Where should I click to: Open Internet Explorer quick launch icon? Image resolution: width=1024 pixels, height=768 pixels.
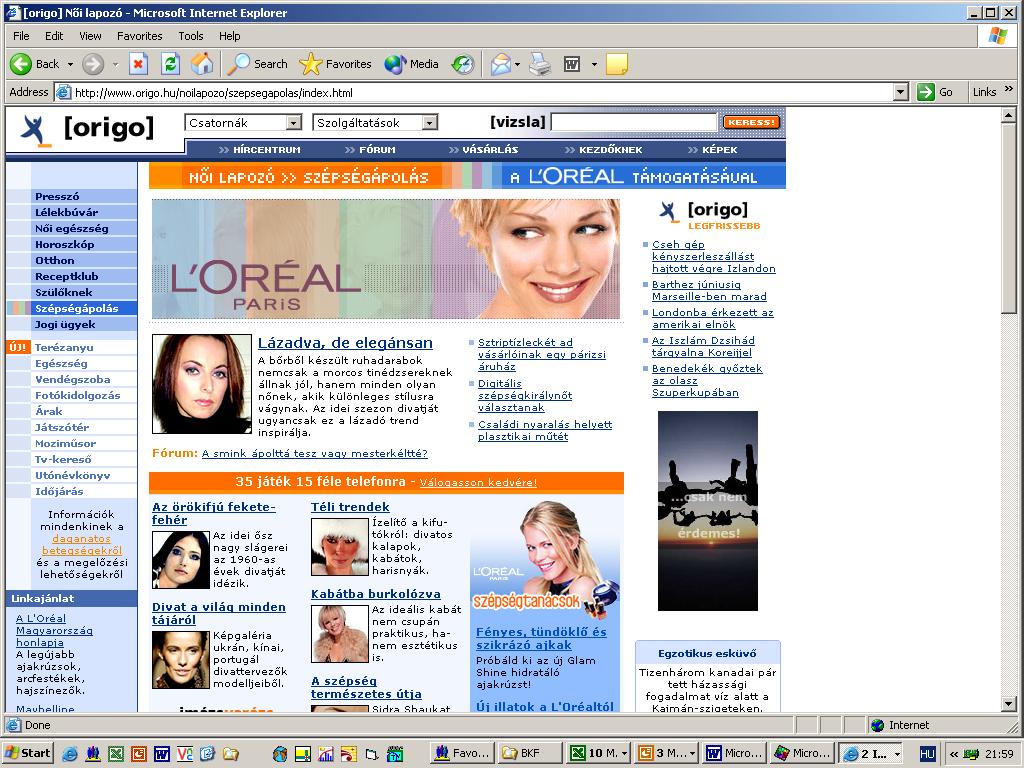69,754
